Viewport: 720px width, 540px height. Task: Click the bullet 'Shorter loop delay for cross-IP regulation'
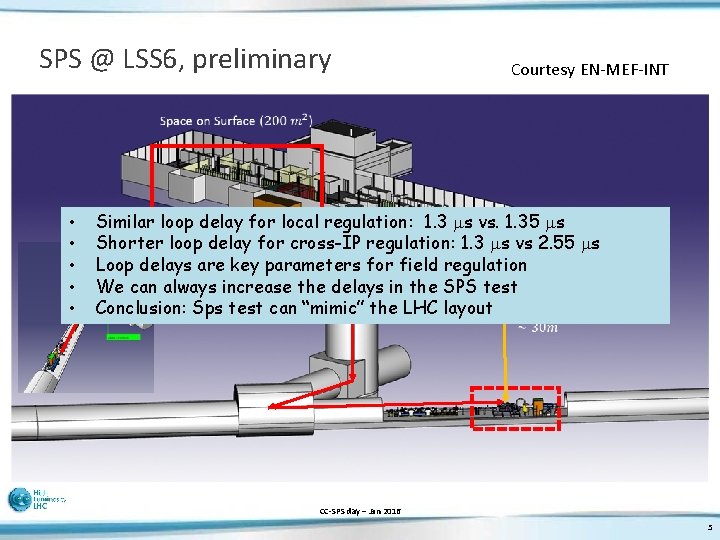point(348,243)
